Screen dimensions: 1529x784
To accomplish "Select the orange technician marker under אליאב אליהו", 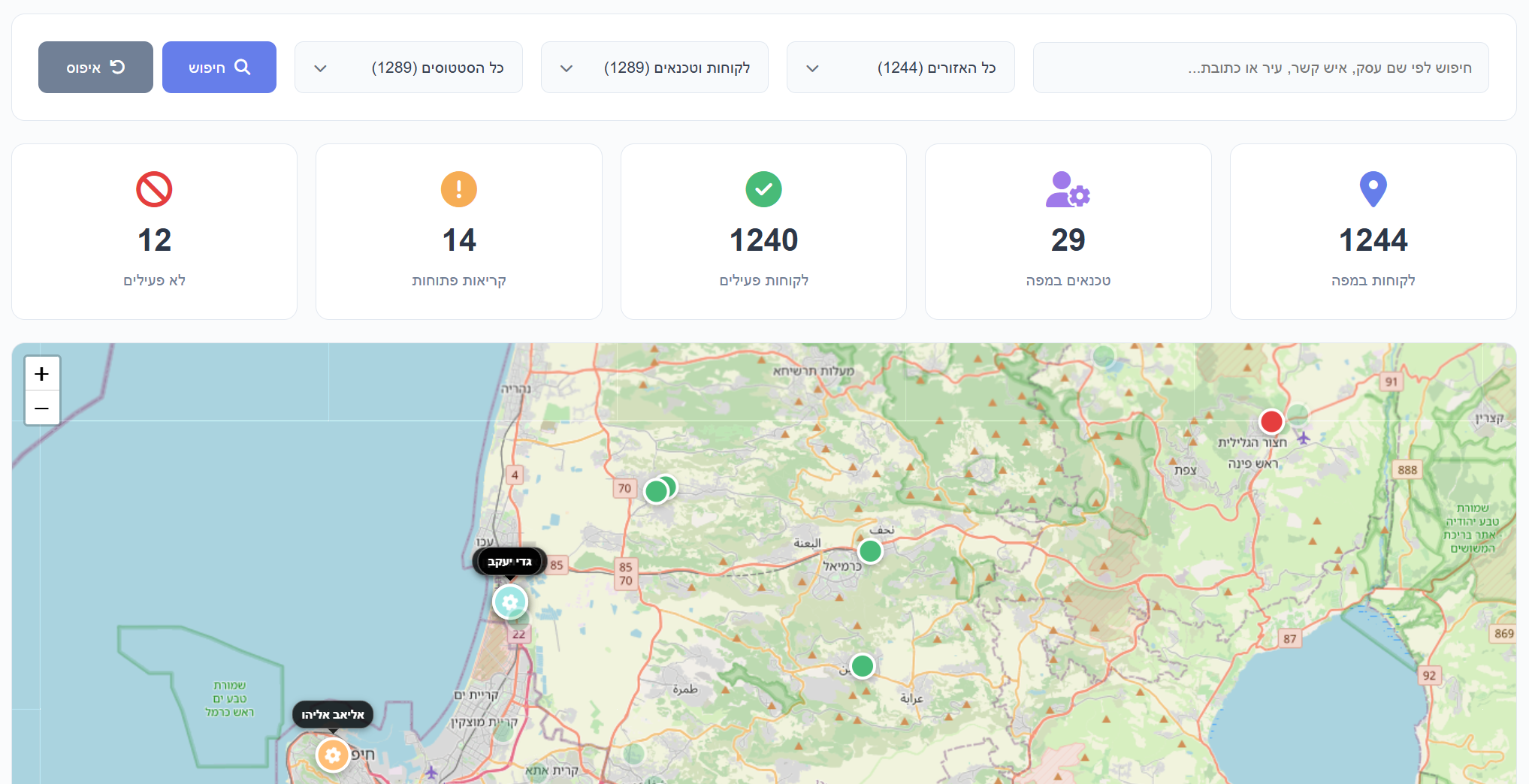I will [x=333, y=755].
